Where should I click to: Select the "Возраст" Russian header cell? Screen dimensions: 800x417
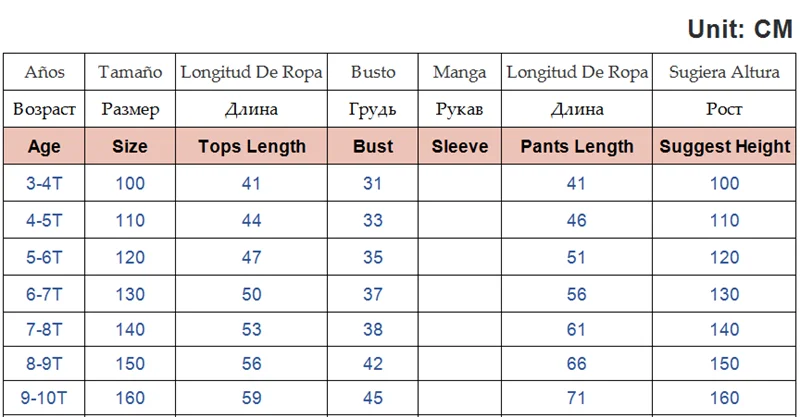(44, 109)
